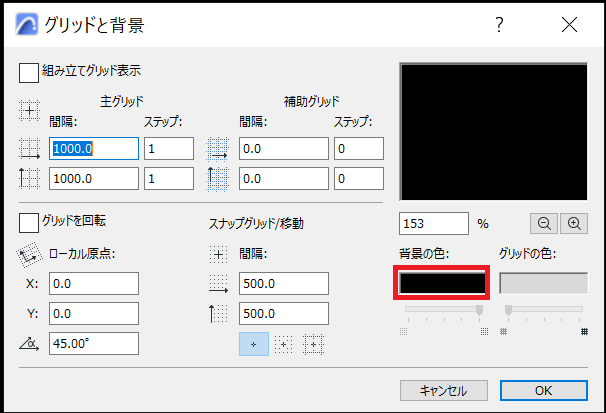Viewport: 606px width, 413px height.
Task: Select snap grid mode (middle dotted icon)
Action: click(x=284, y=344)
